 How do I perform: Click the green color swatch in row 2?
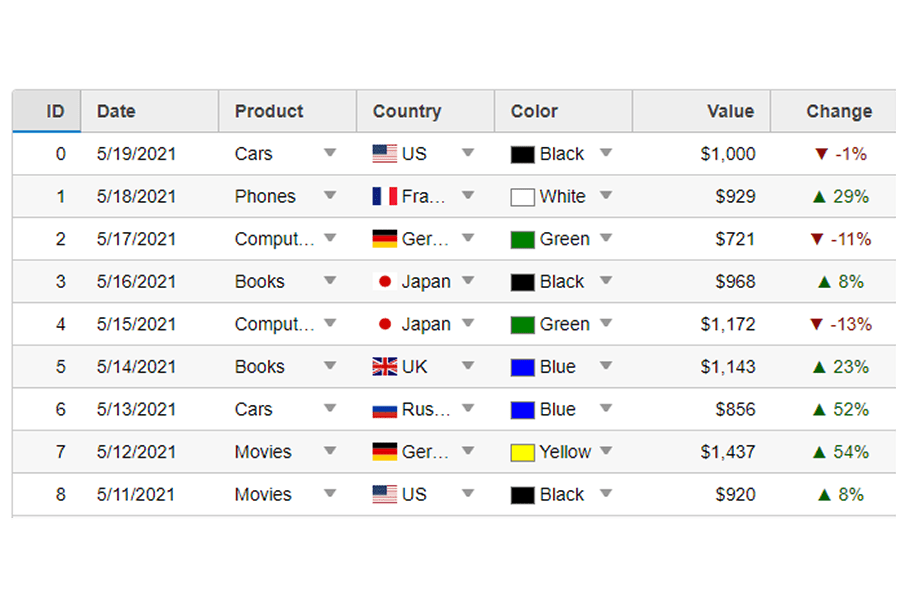tap(522, 239)
